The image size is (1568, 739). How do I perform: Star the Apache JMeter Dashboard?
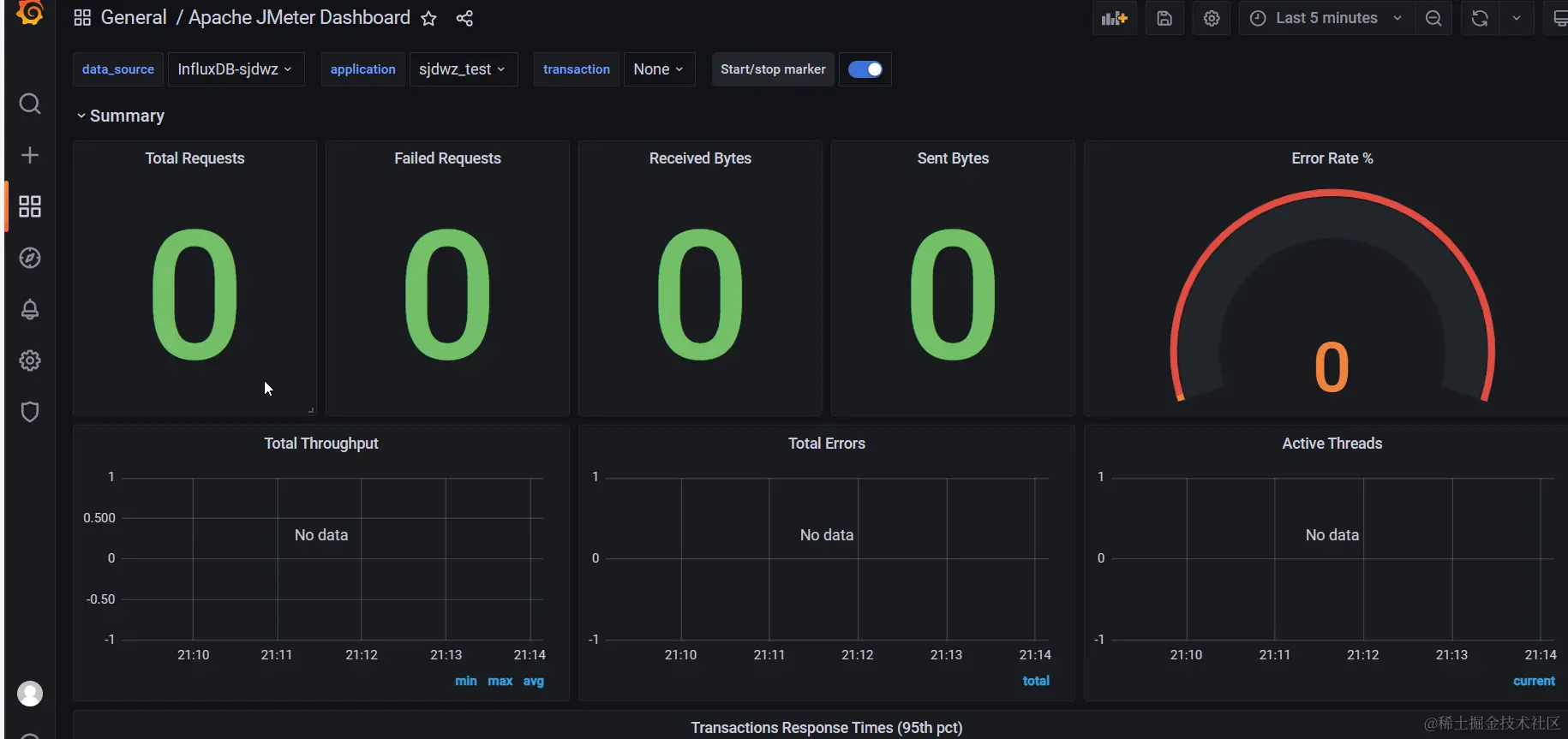[x=428, y=18]
